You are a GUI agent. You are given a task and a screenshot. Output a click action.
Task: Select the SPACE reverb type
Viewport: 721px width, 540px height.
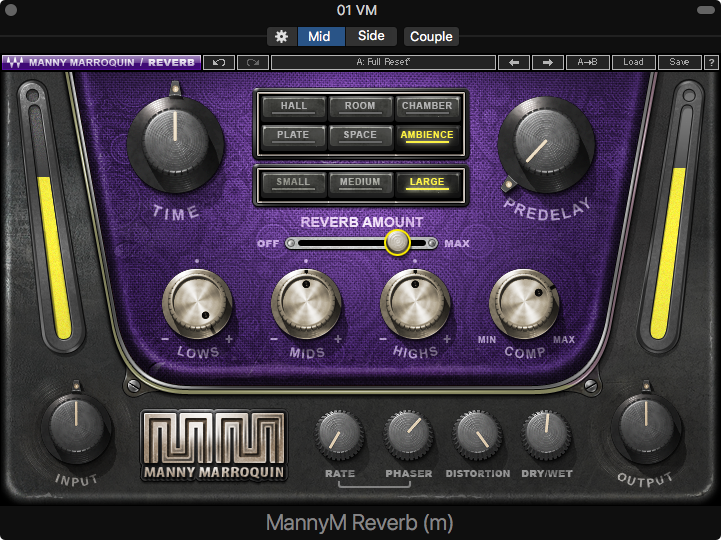360,135
